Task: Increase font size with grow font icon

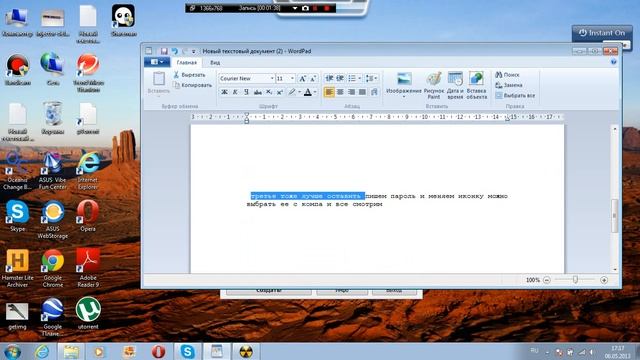Action: (x=302, y=78)
